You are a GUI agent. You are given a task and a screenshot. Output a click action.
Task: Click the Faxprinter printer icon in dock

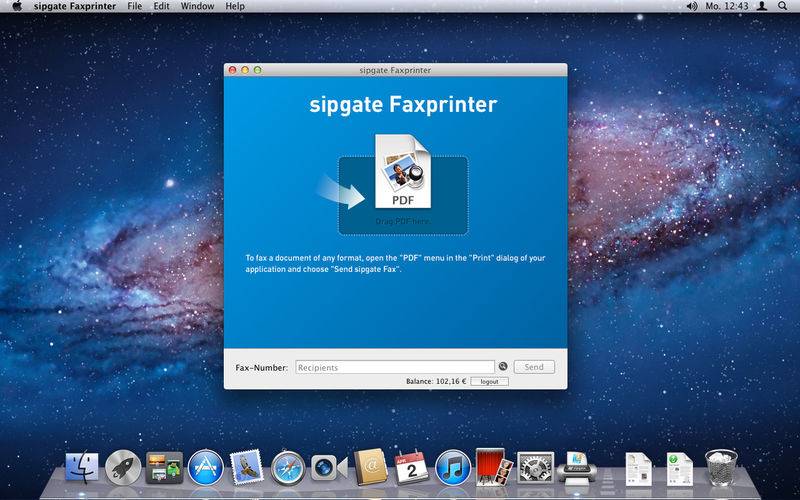[577, 467]
